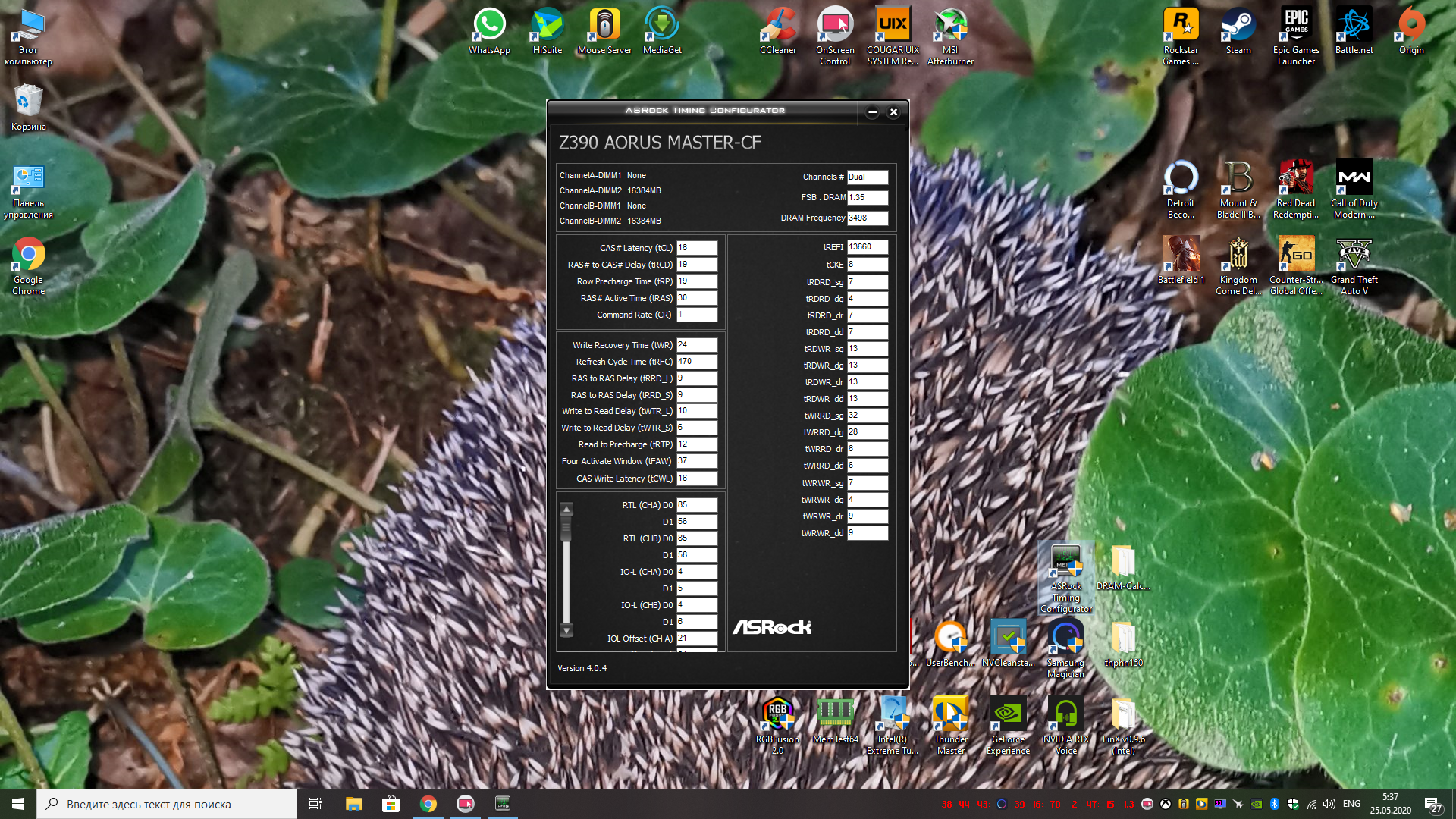Click Chrome icon in the taskbar
The image size is (1456, 819).
pos(428,804)
